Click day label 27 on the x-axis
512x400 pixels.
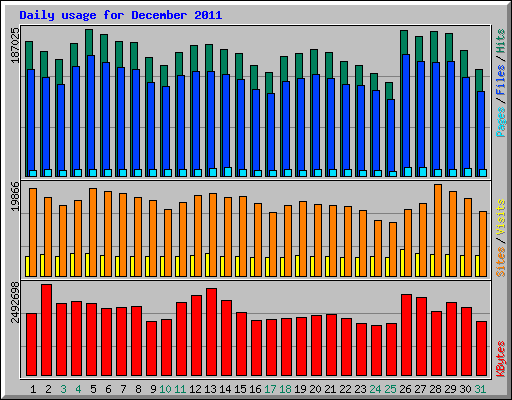(420, 389)
